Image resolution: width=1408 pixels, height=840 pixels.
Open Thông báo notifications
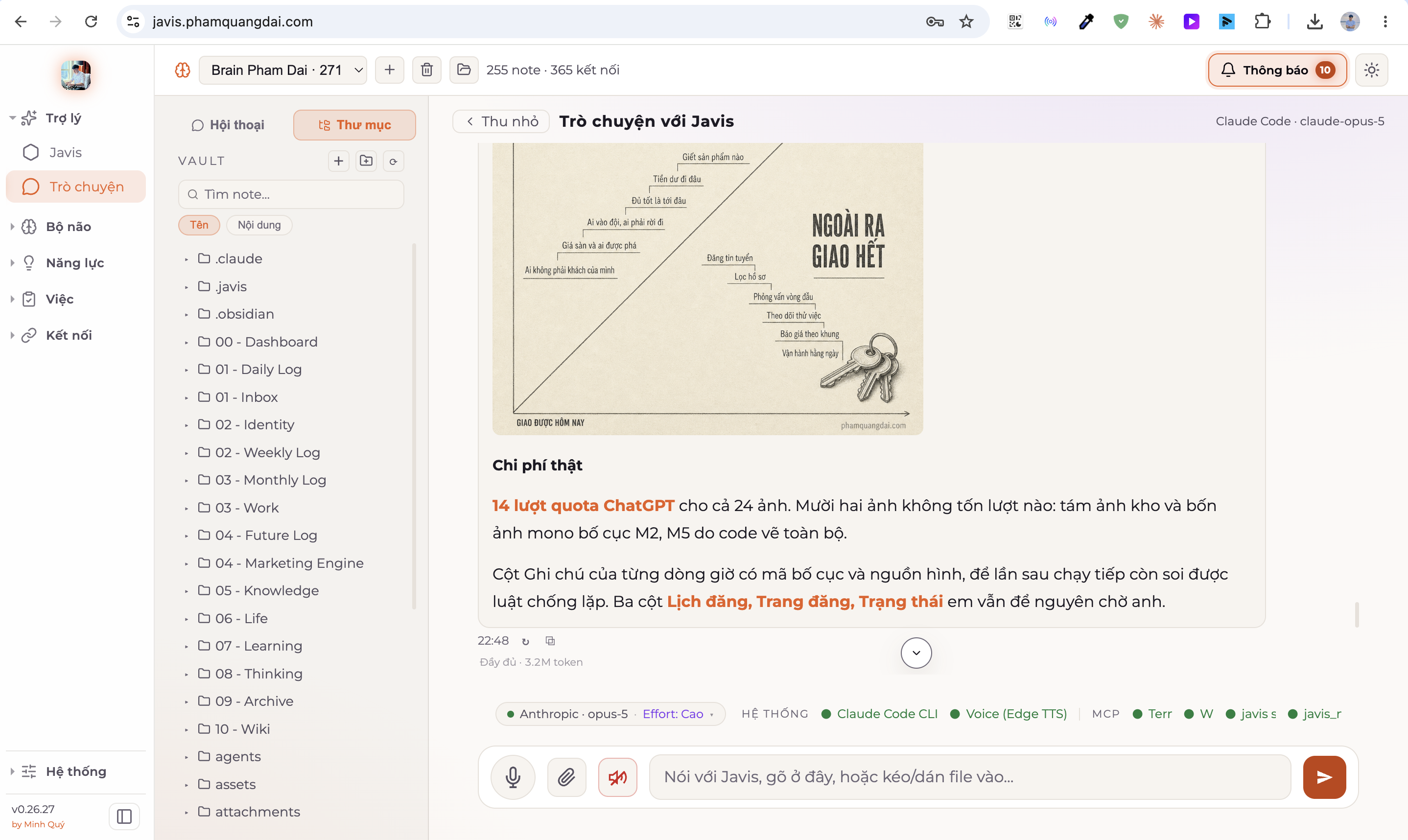tap(1277, 70)
